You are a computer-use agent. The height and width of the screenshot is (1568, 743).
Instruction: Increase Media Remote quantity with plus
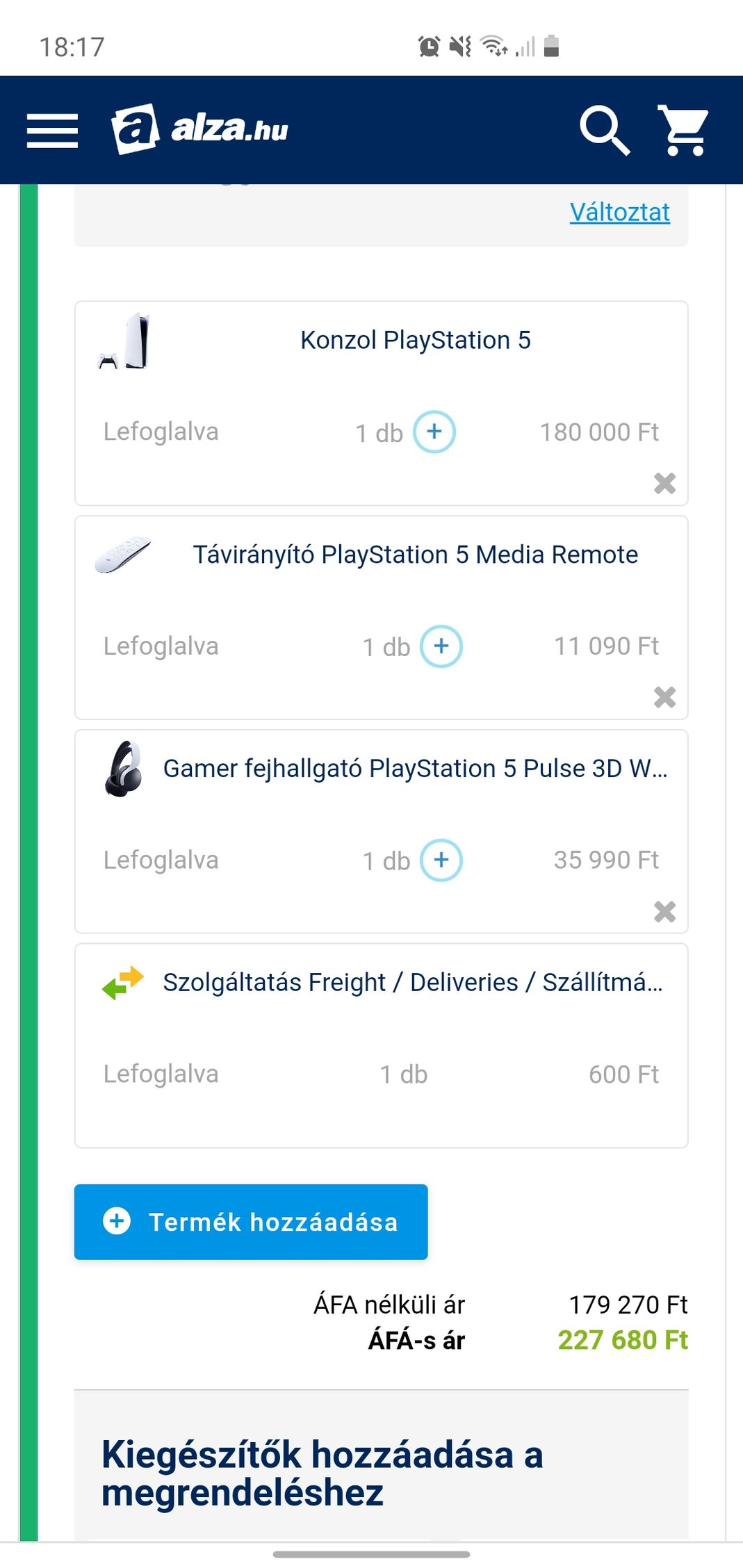tap(441, 646)
